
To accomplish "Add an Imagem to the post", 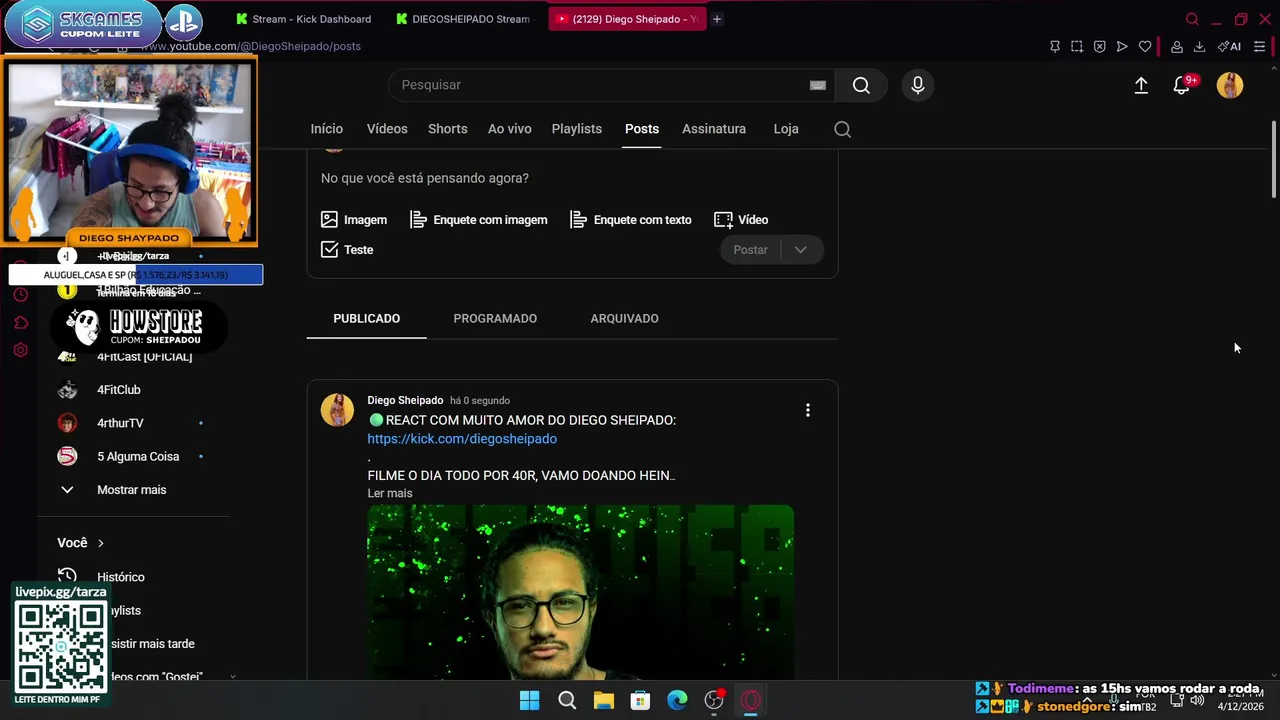I will pyautogui.click(x=354, y=220).
